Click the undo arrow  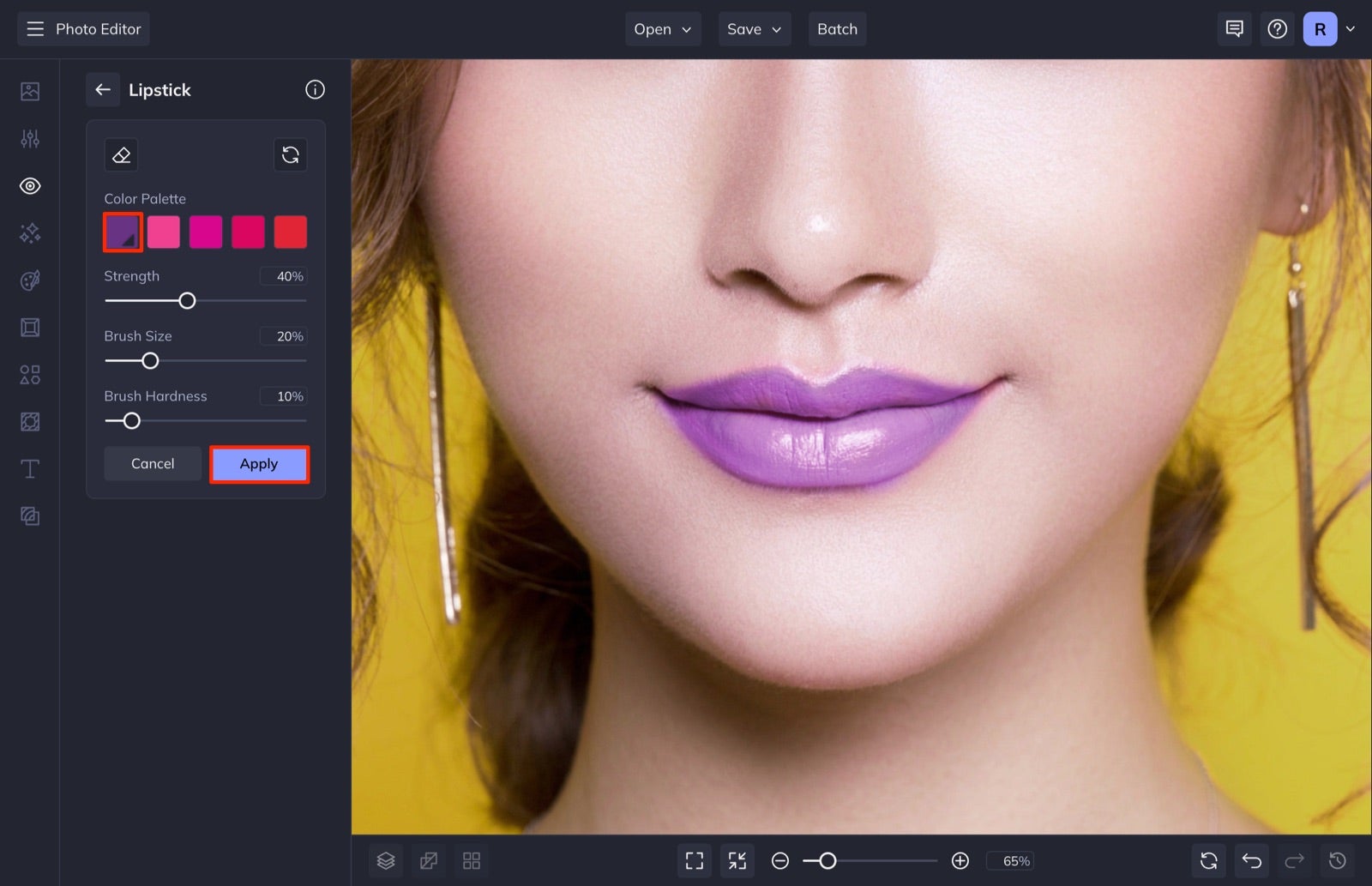(1252, 860)
